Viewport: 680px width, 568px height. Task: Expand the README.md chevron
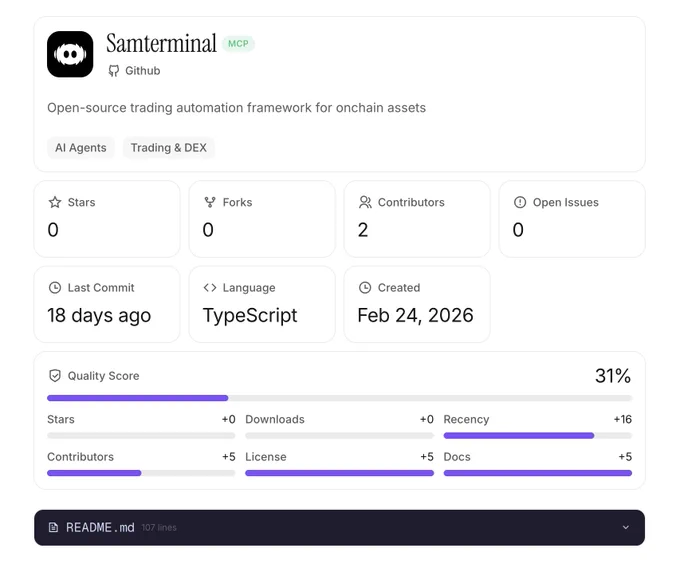pyautogui.click(x=625, y=527)
